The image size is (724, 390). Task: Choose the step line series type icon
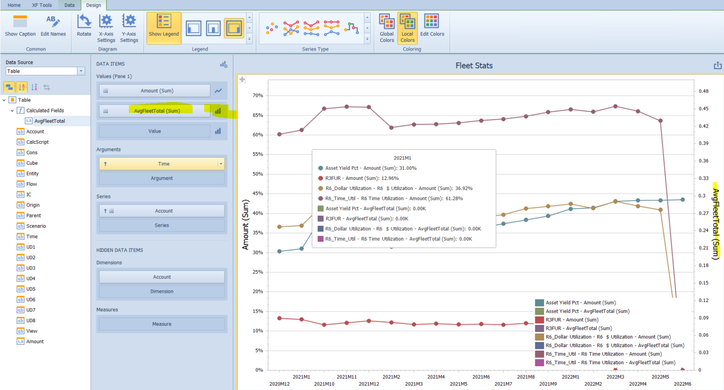[351, 28]
